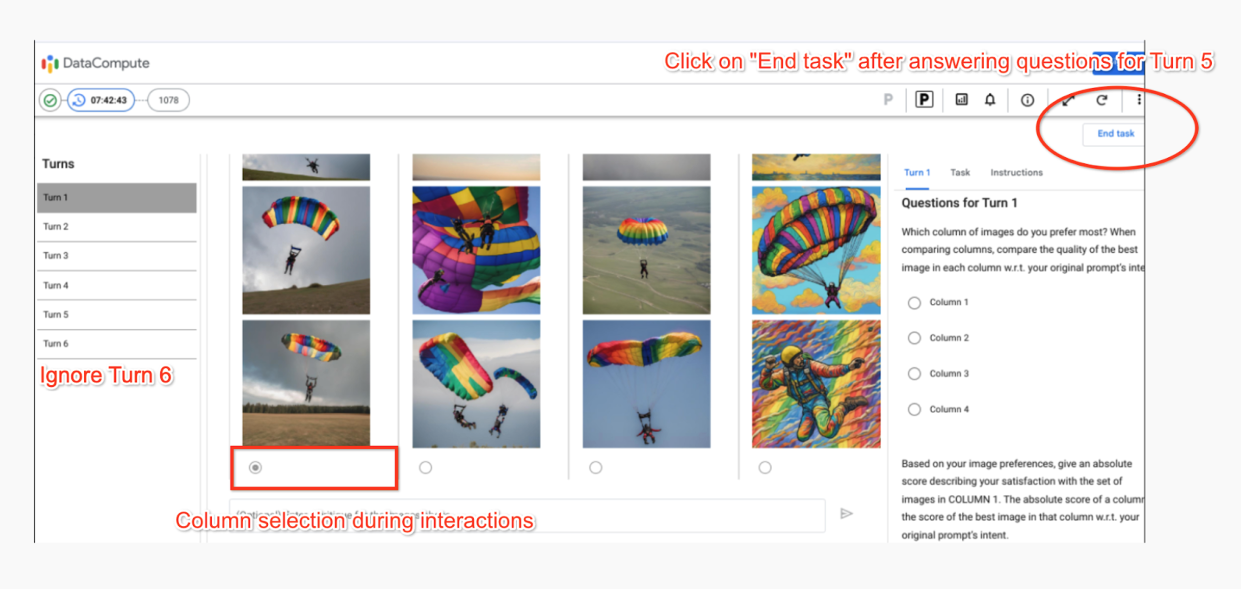This screenshot has height=589, width=1241.
Task: Open the info circle icon
Action: pos(1027,100)
